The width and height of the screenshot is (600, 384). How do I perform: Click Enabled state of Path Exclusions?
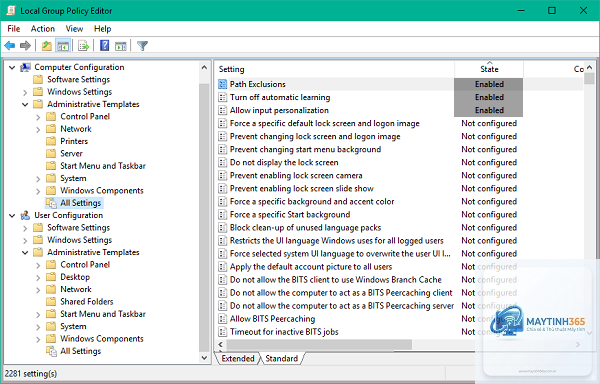point(489,84)
